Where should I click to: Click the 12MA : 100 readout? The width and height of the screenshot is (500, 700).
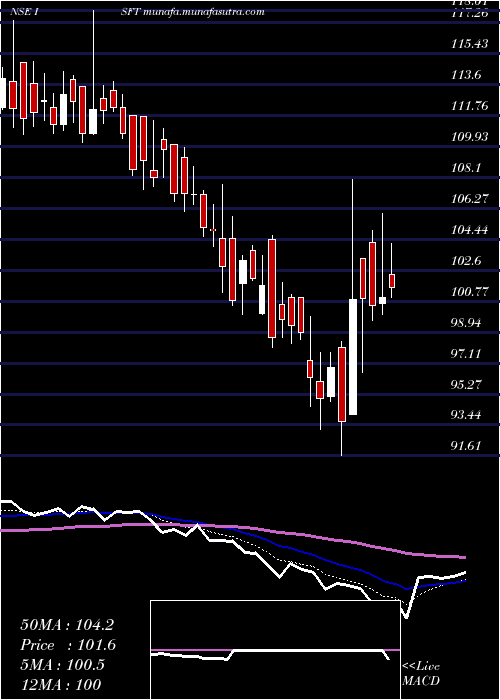(x=61, y=684)
